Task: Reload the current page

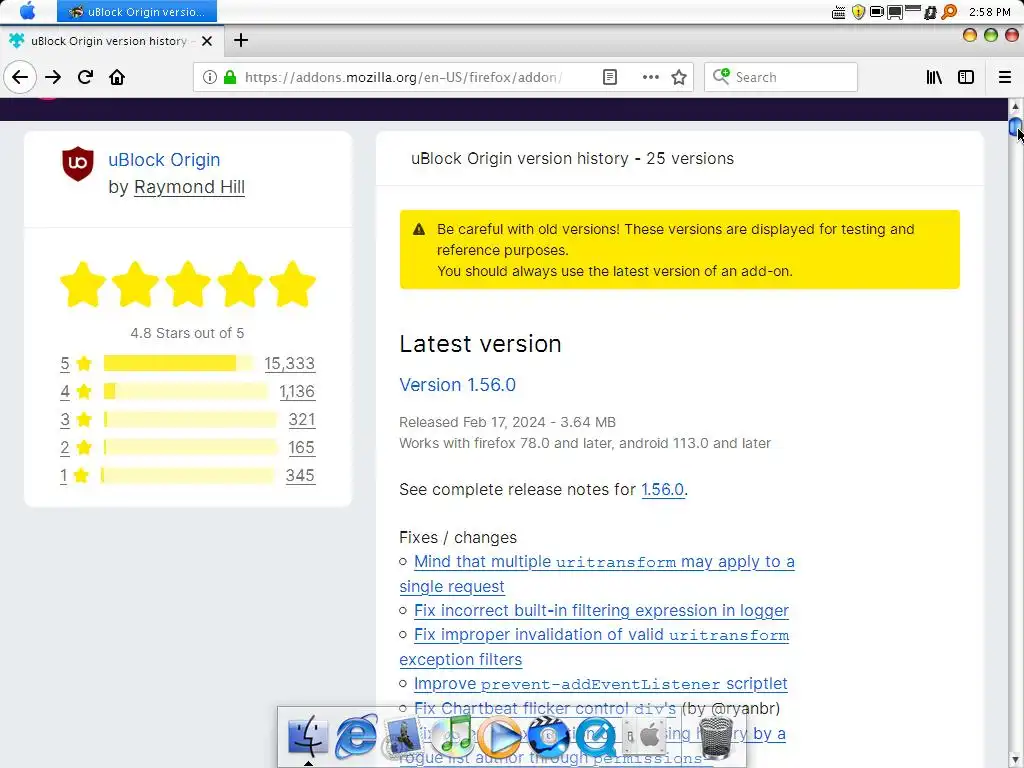Action: (x=85, y=77)
